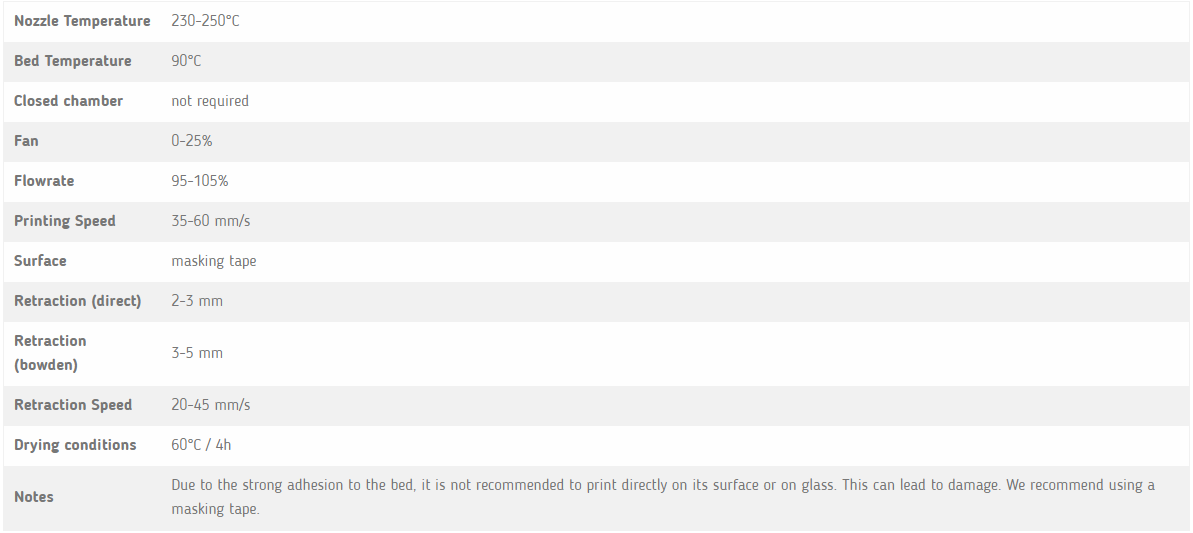The height and width of the screenshot is (533, 1193).
Task: Click the Flowrate label
Action: [44, 181]
